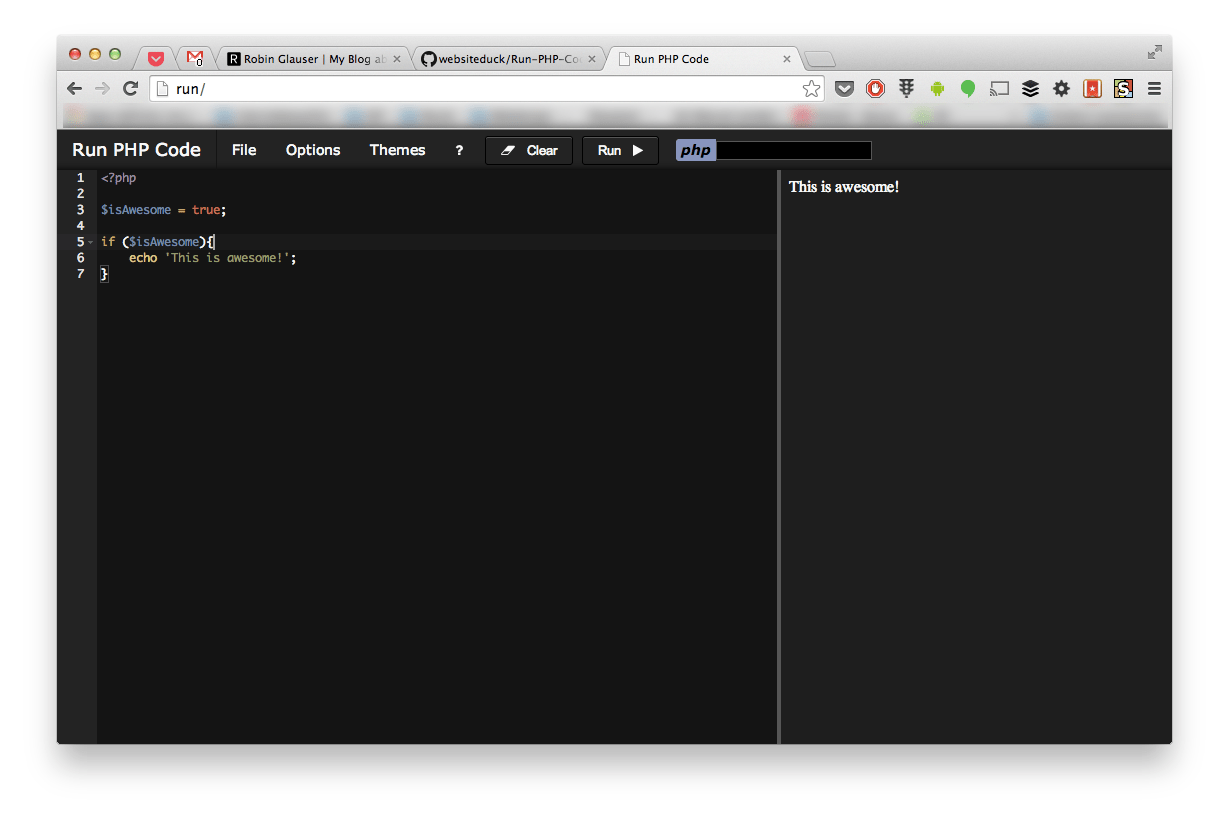Open the green speech bubble extension
This screenshot has height=823, width=1229.
(x=967, y=88)
